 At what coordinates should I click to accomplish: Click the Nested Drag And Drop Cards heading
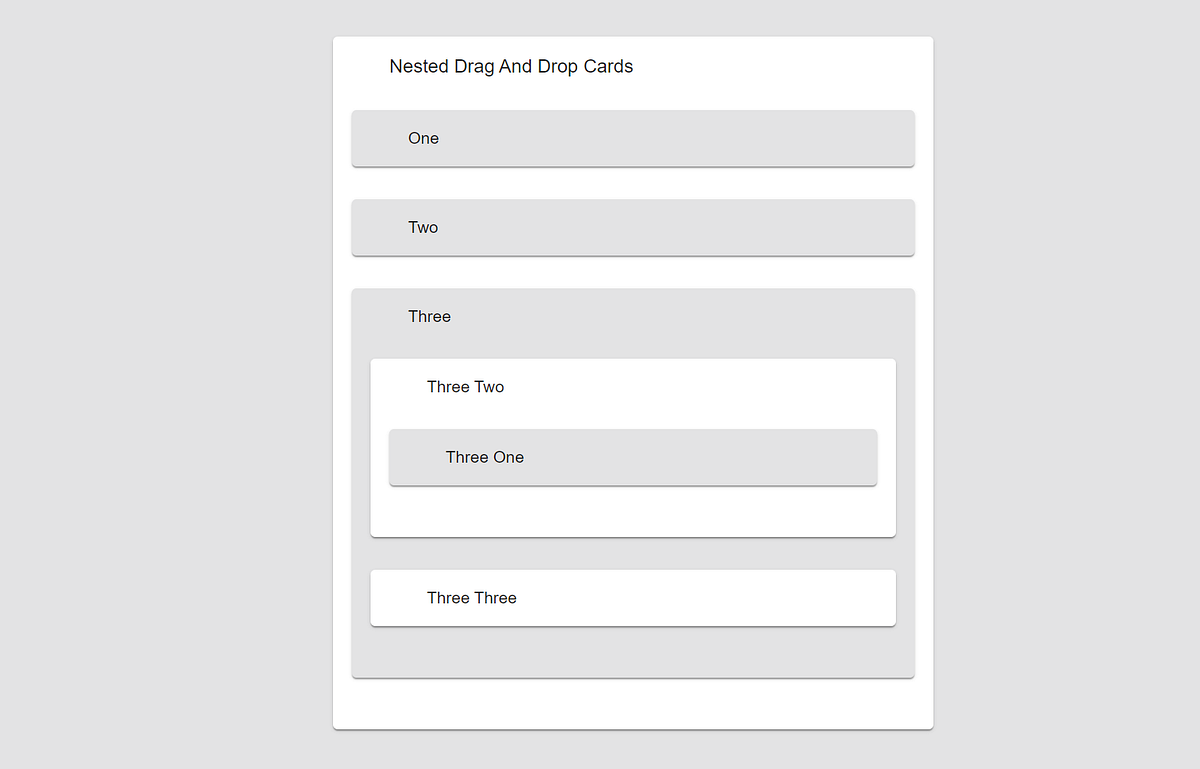tap(511, 66)
